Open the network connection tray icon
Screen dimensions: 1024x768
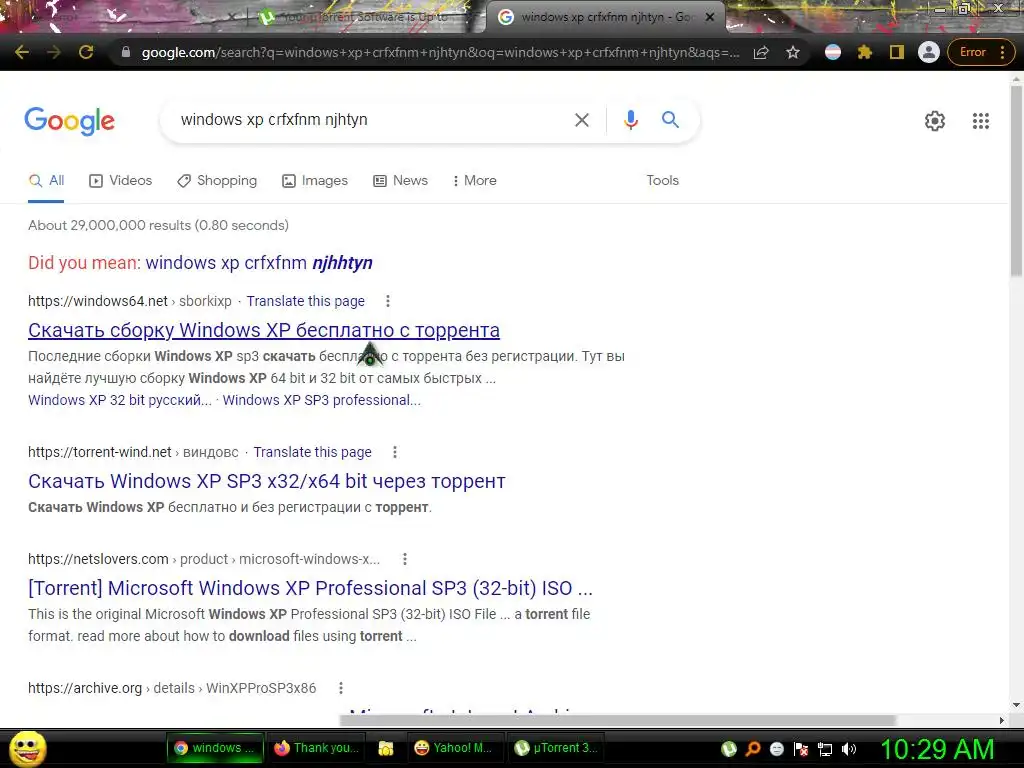coord(825,749)
